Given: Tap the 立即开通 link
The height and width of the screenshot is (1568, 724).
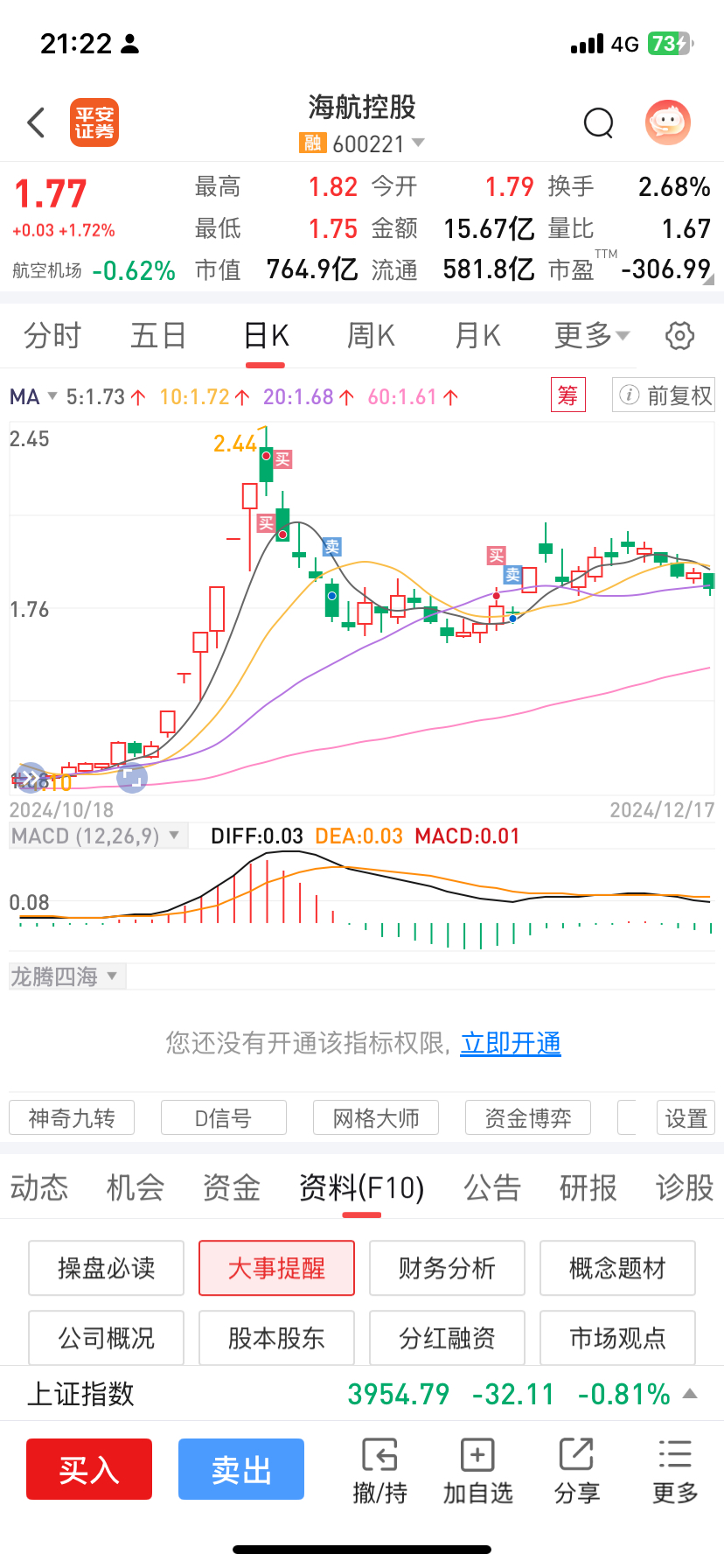Looking at the screenshot, I should (511, 1043).
